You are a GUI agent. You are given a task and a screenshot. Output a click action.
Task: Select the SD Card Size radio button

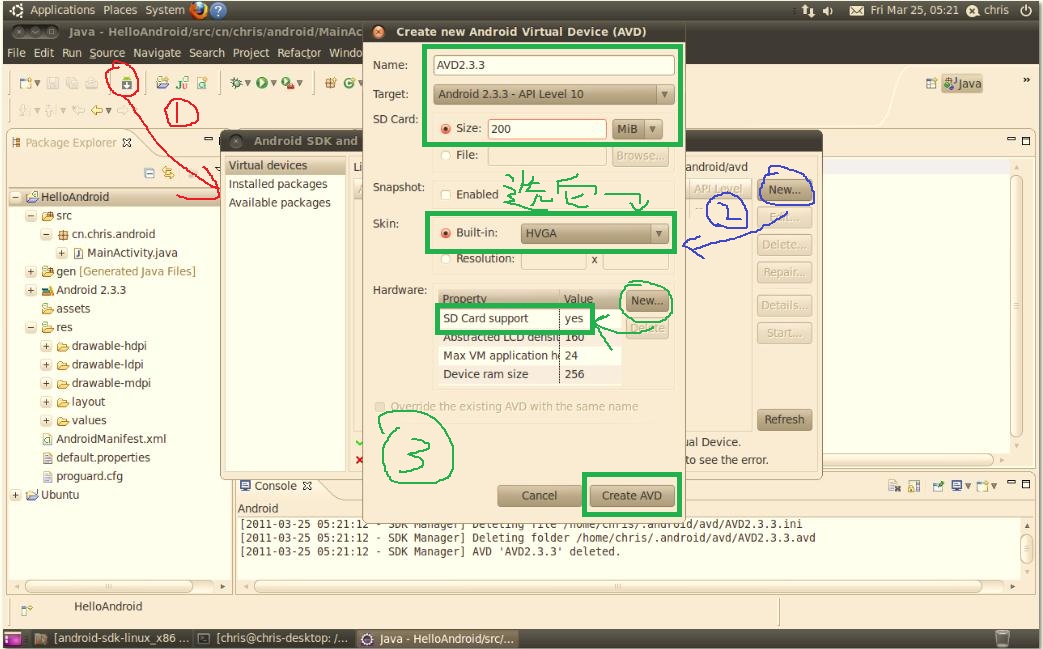point(446,129)
